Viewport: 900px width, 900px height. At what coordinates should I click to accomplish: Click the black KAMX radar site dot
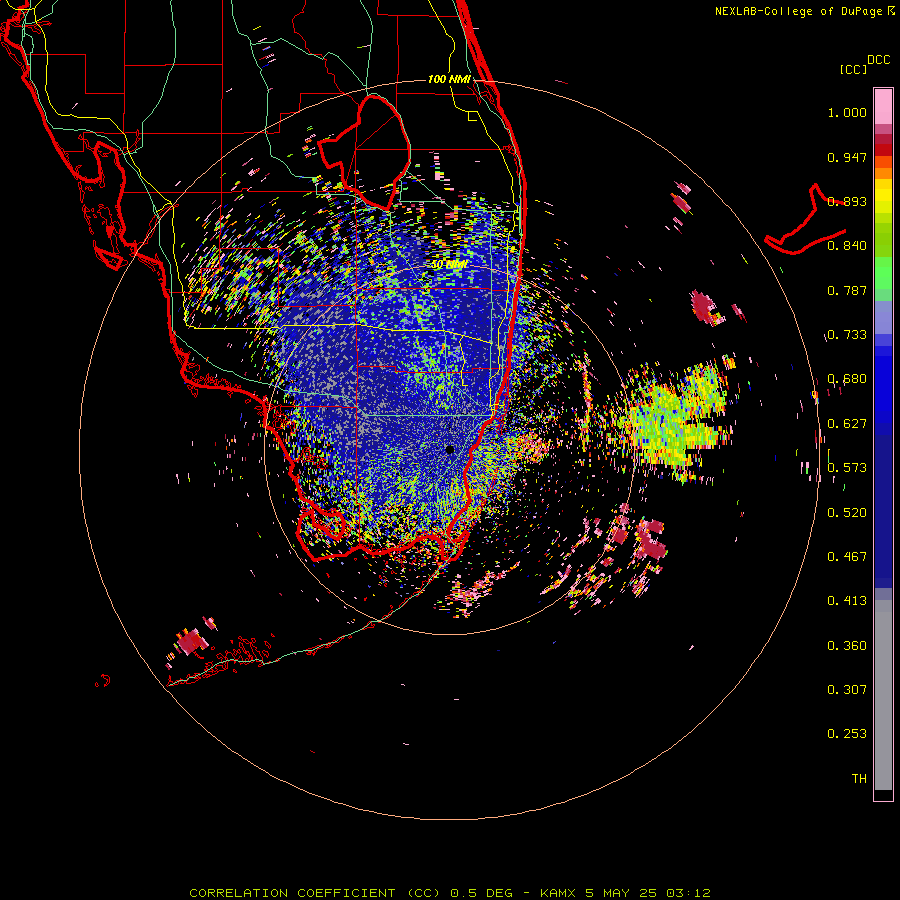click(x=450, y=450)
